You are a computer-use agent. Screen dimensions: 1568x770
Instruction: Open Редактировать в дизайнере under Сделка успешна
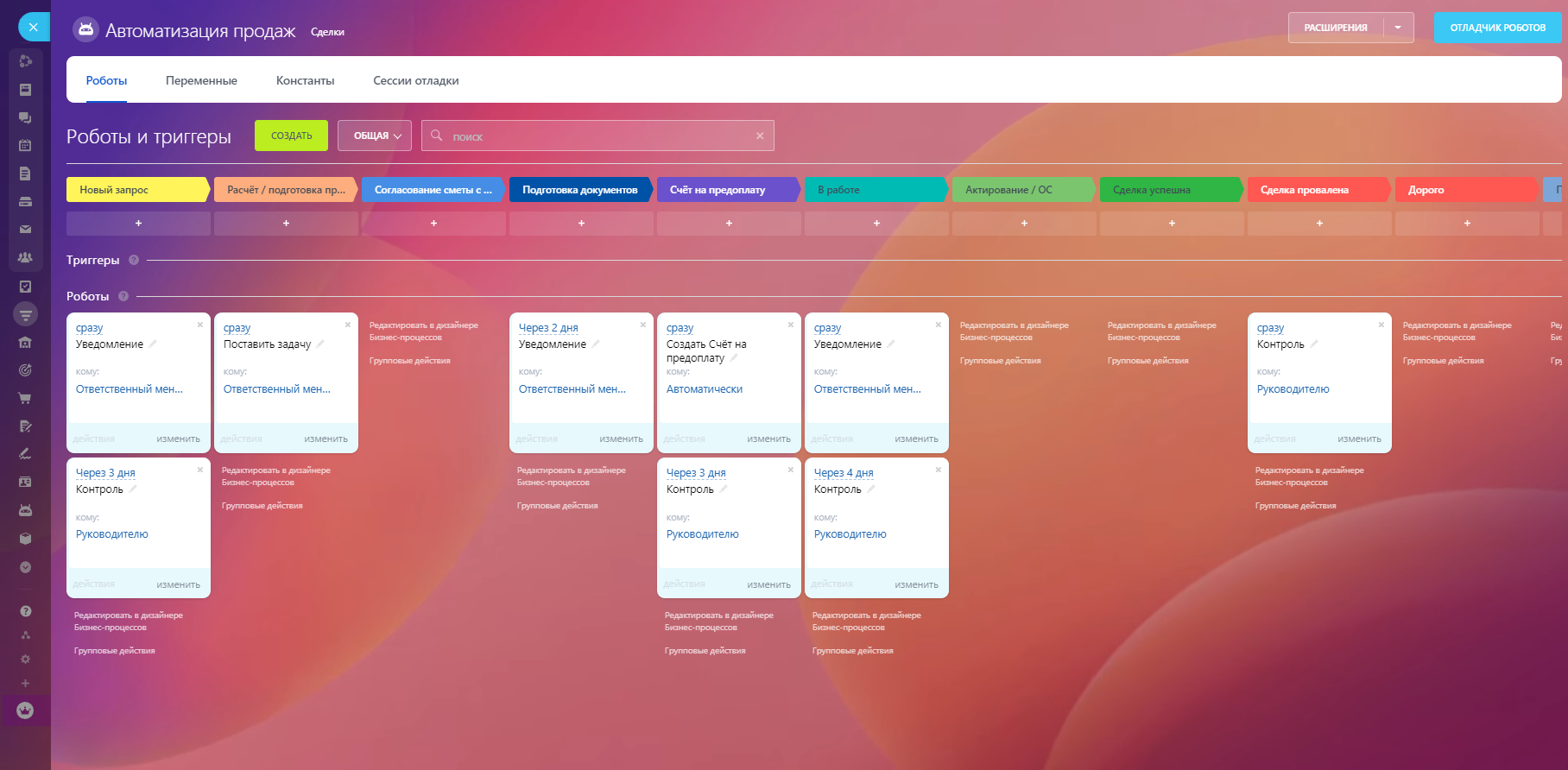pos(1161,331)
